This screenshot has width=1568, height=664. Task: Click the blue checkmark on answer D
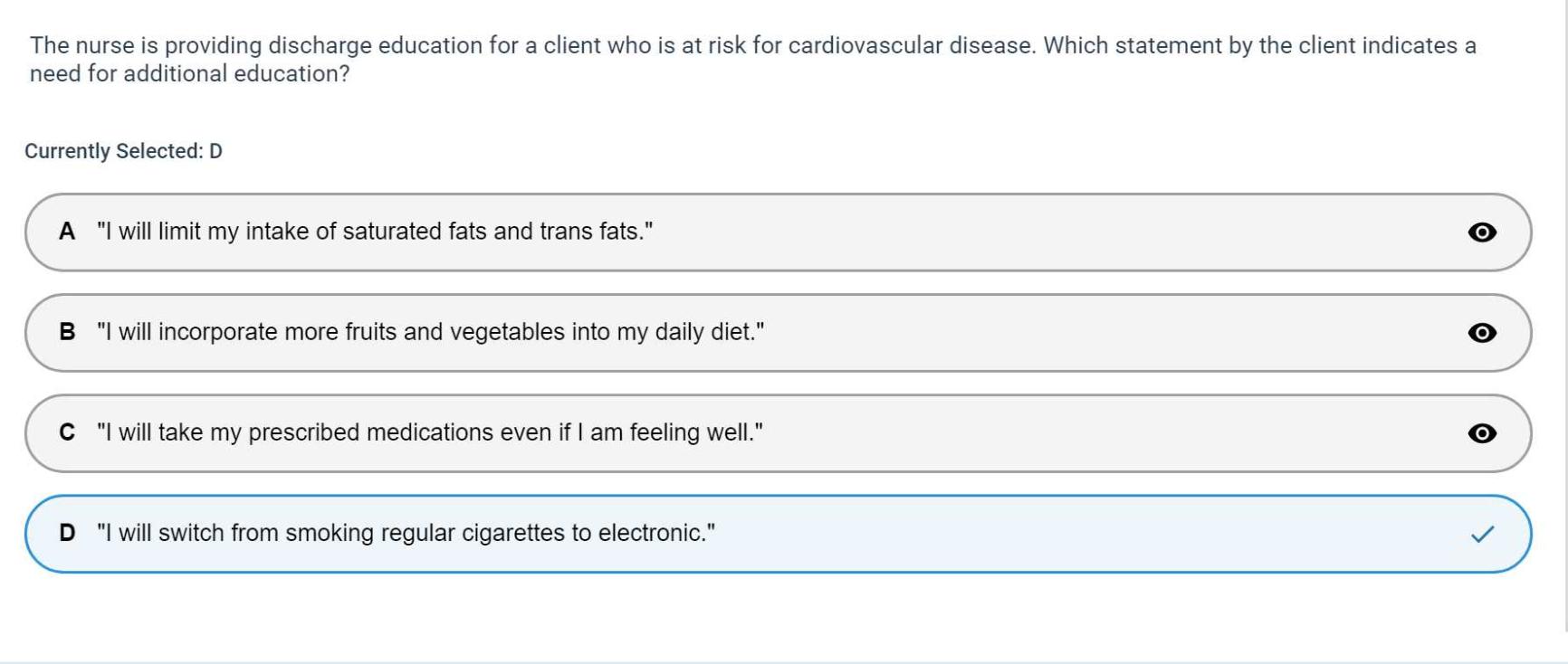pos(1482,534)
